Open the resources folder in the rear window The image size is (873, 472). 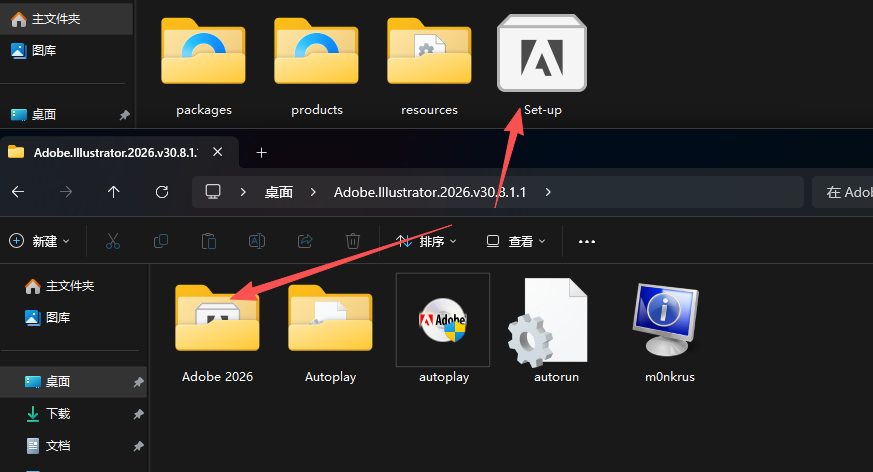click(429, 67)
